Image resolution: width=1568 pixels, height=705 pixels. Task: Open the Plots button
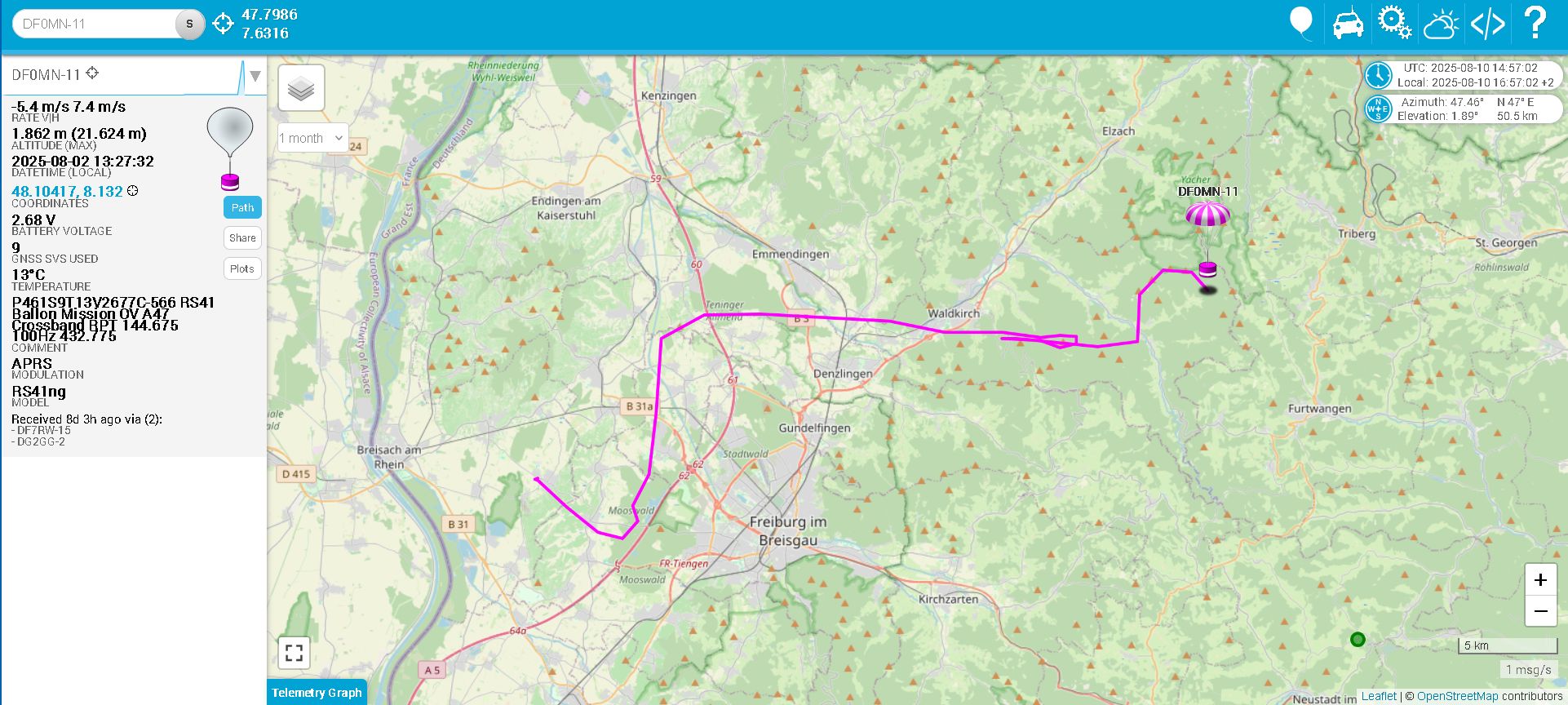(242, 268)
